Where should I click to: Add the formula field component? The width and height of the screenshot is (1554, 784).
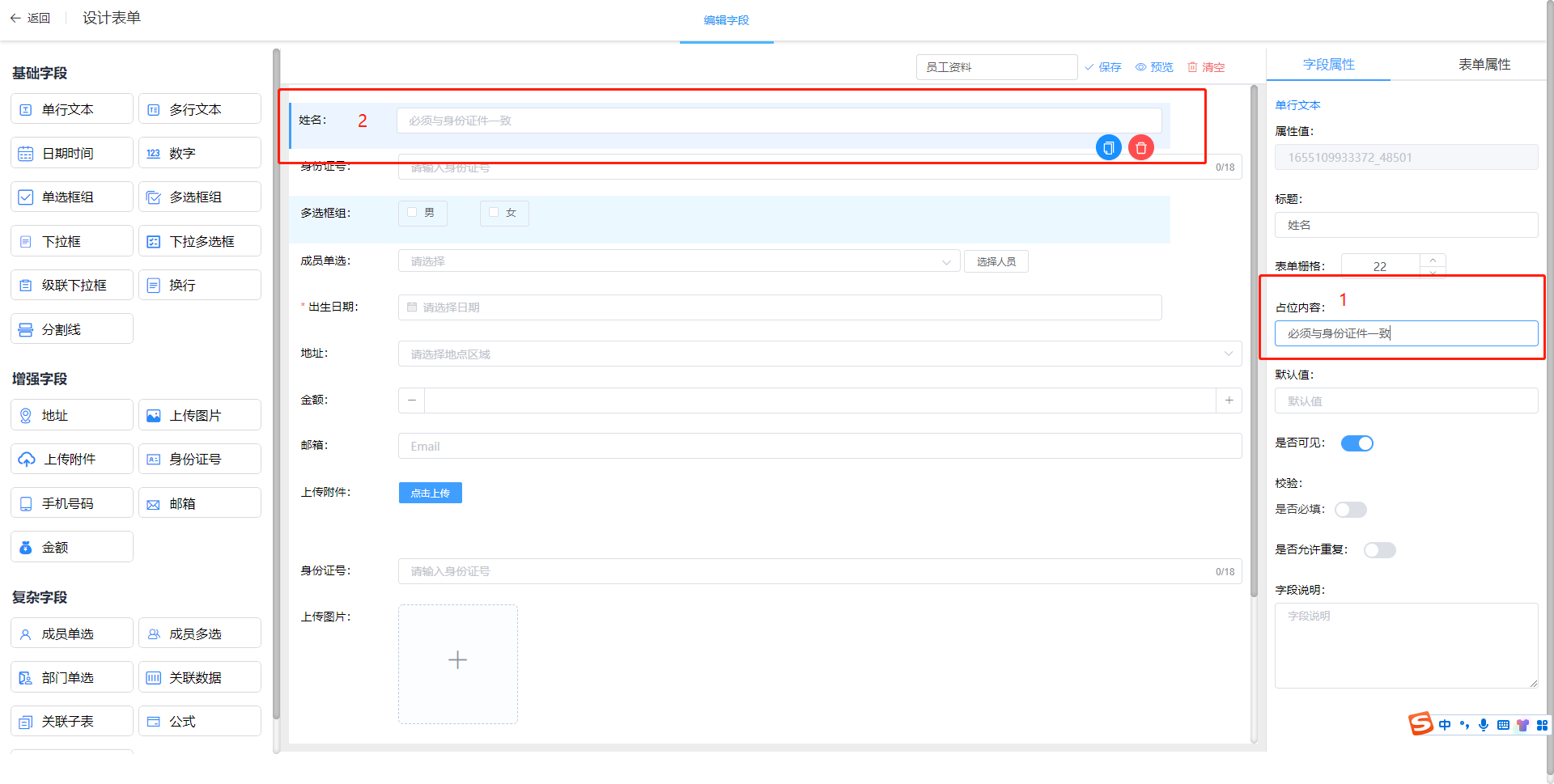[x=199, y=721]
